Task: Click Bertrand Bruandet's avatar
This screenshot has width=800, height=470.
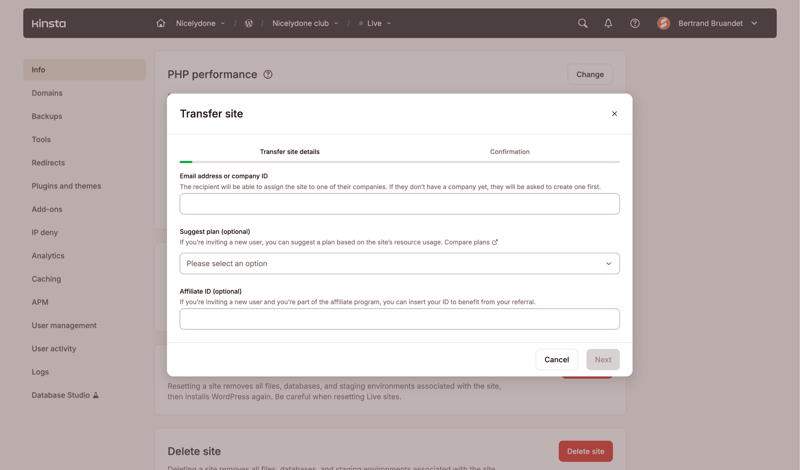Action: tap(663, 23)
